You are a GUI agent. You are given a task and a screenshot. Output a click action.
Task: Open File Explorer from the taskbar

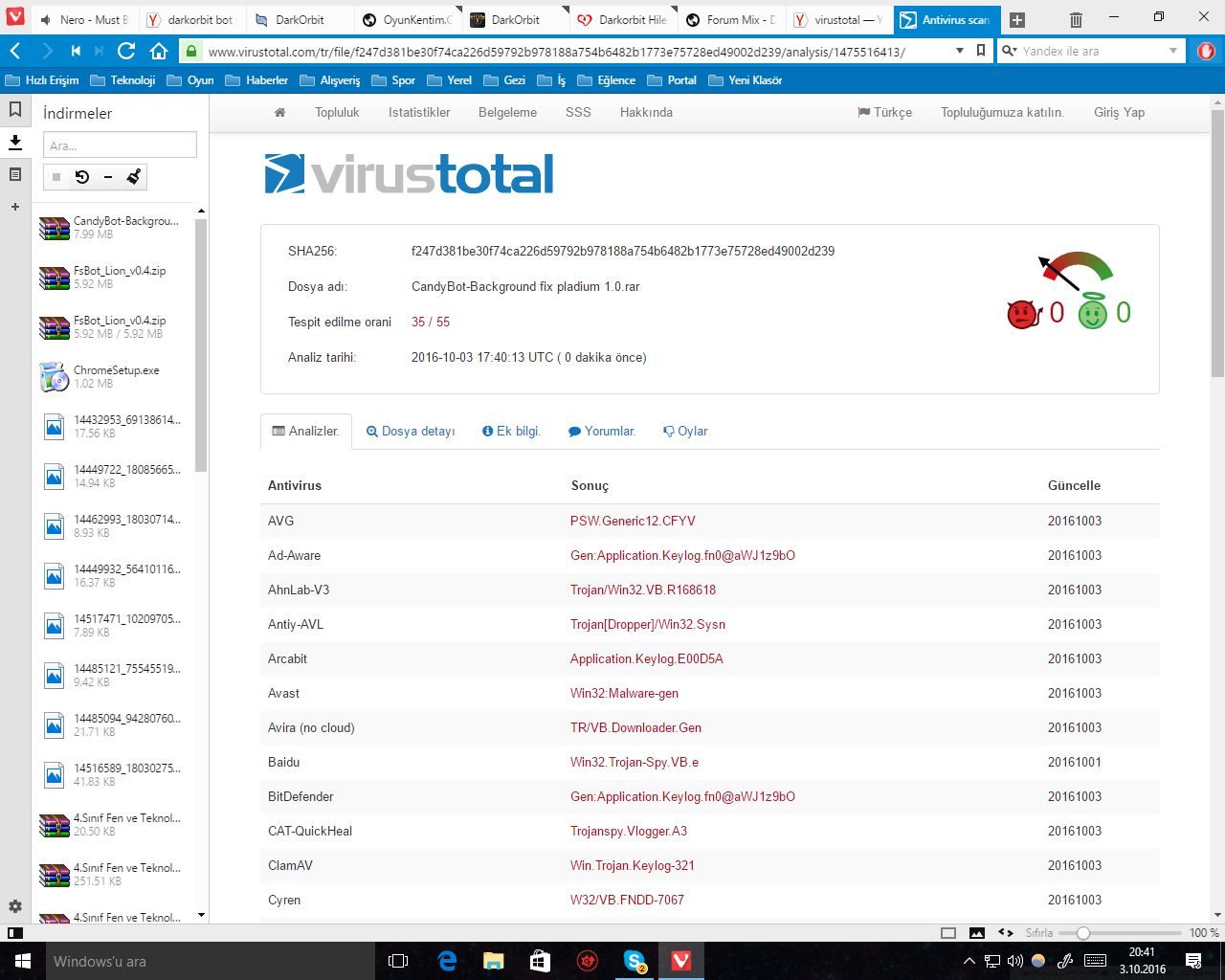pos(494,961)
